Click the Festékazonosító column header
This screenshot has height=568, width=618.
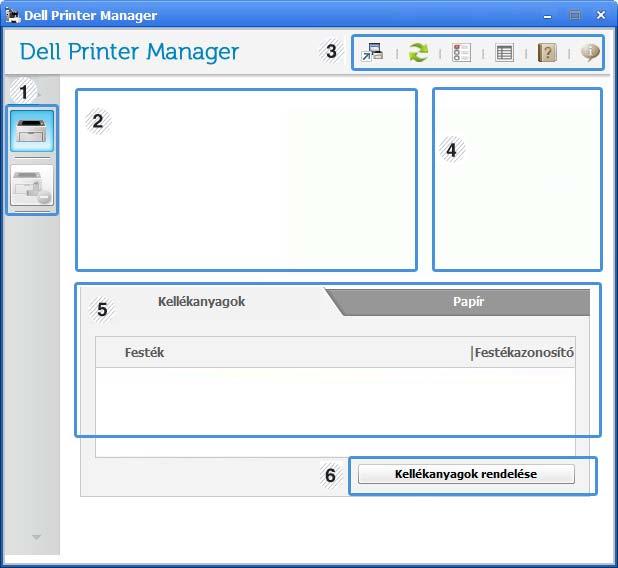(x=524, y=352)
